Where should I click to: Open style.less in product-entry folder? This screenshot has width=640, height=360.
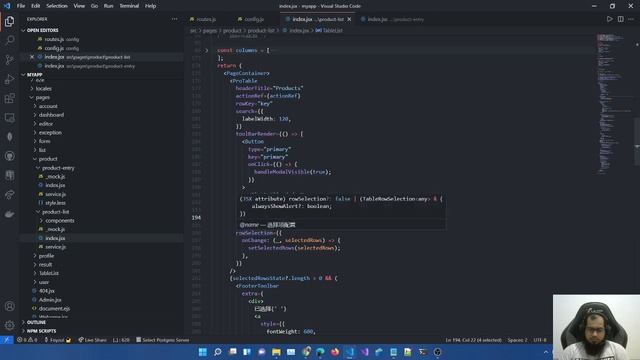coord(55,203)
